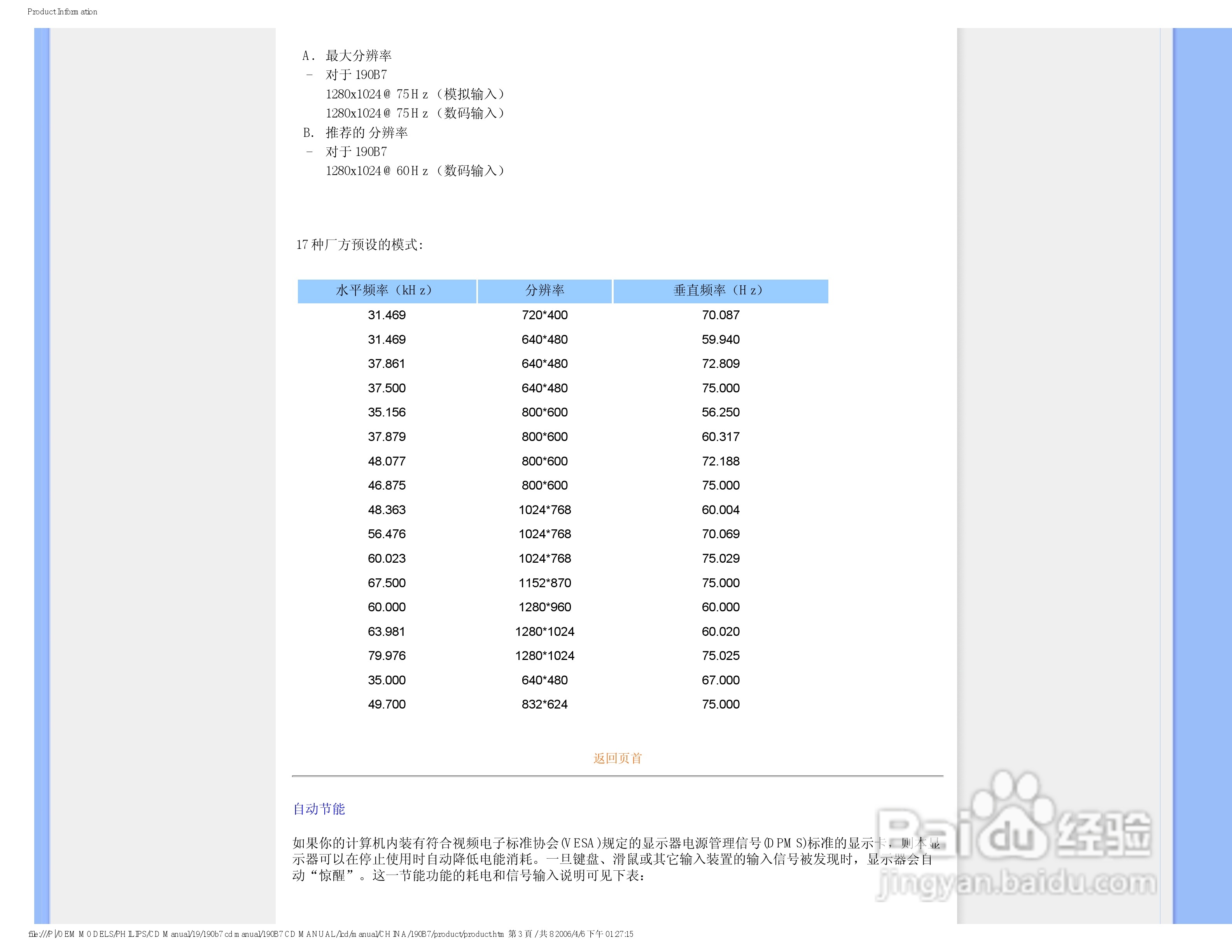Click the 自动节能 section heading
Screen dimensions: 1232x952
pos(319,809)
